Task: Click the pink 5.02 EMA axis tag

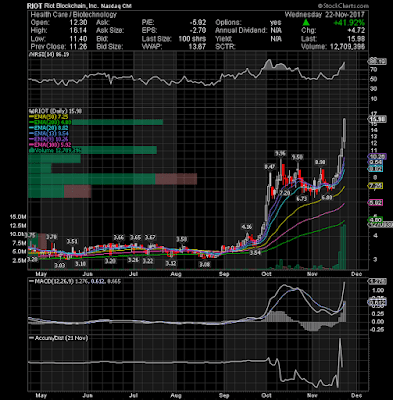Action: coord(375,203)
